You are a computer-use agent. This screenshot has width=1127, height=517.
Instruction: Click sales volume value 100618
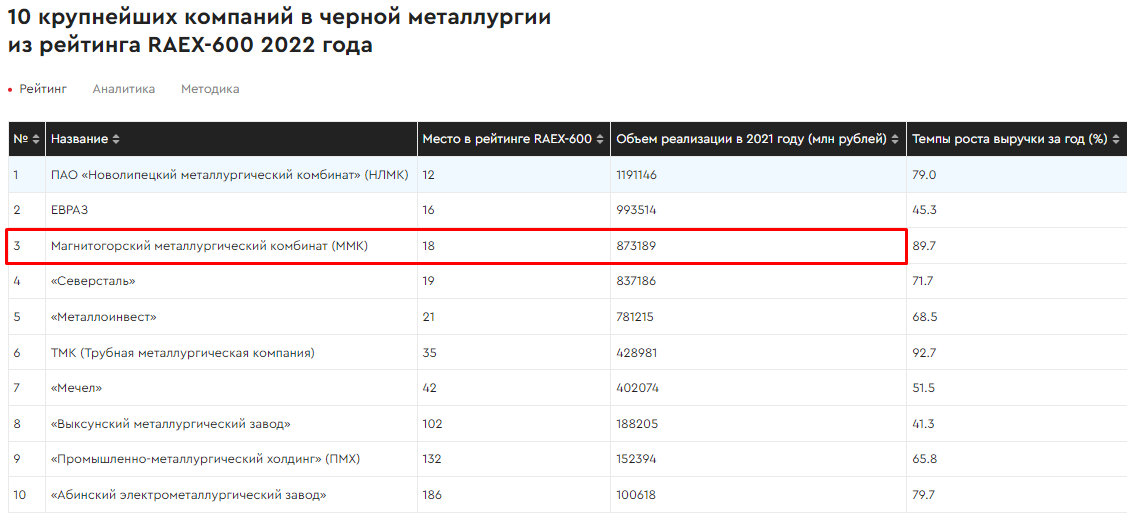tap(636, 495)
